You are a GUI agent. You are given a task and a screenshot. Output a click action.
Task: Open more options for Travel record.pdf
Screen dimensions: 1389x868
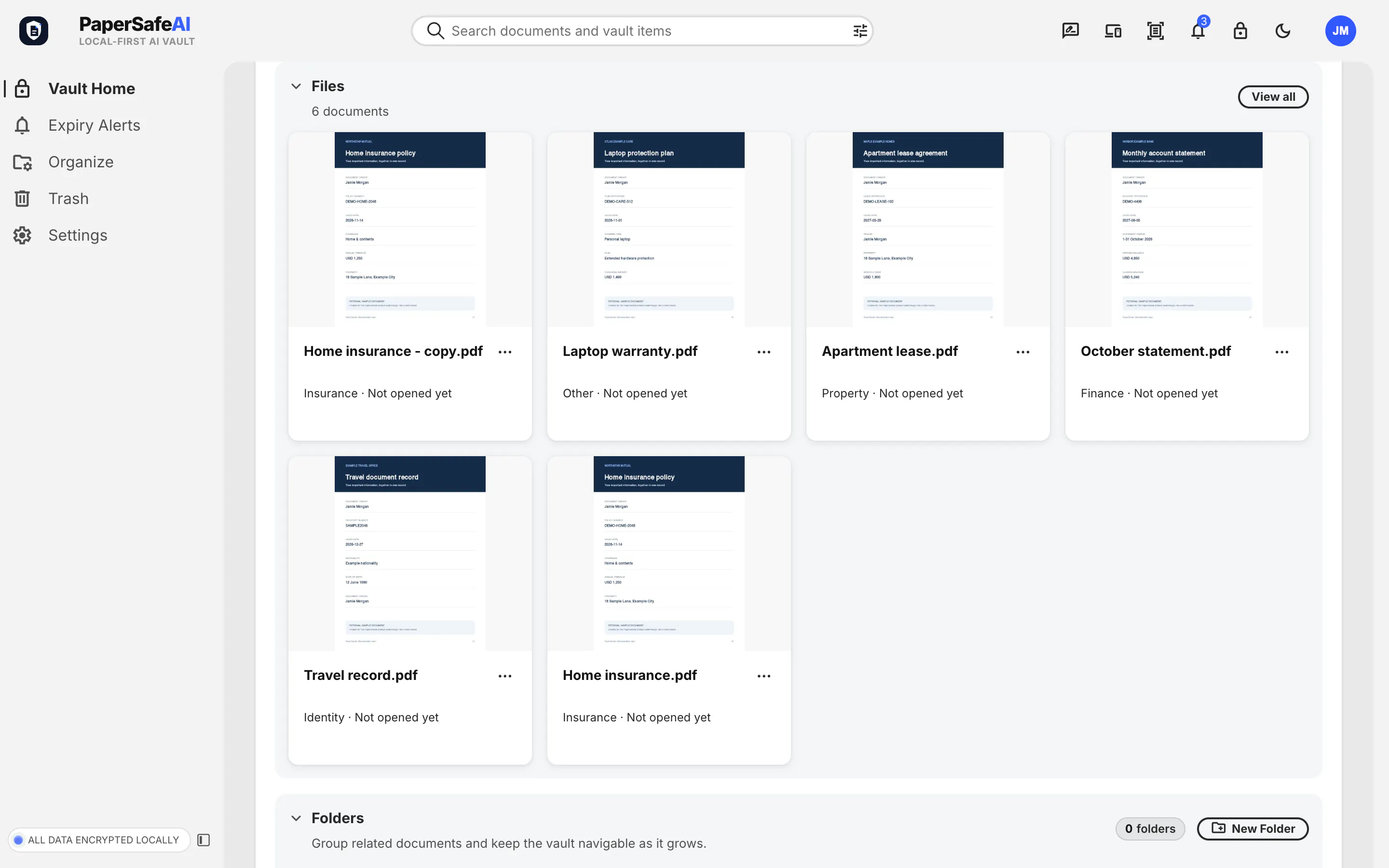pyautogui.click(x=504, y=676)
